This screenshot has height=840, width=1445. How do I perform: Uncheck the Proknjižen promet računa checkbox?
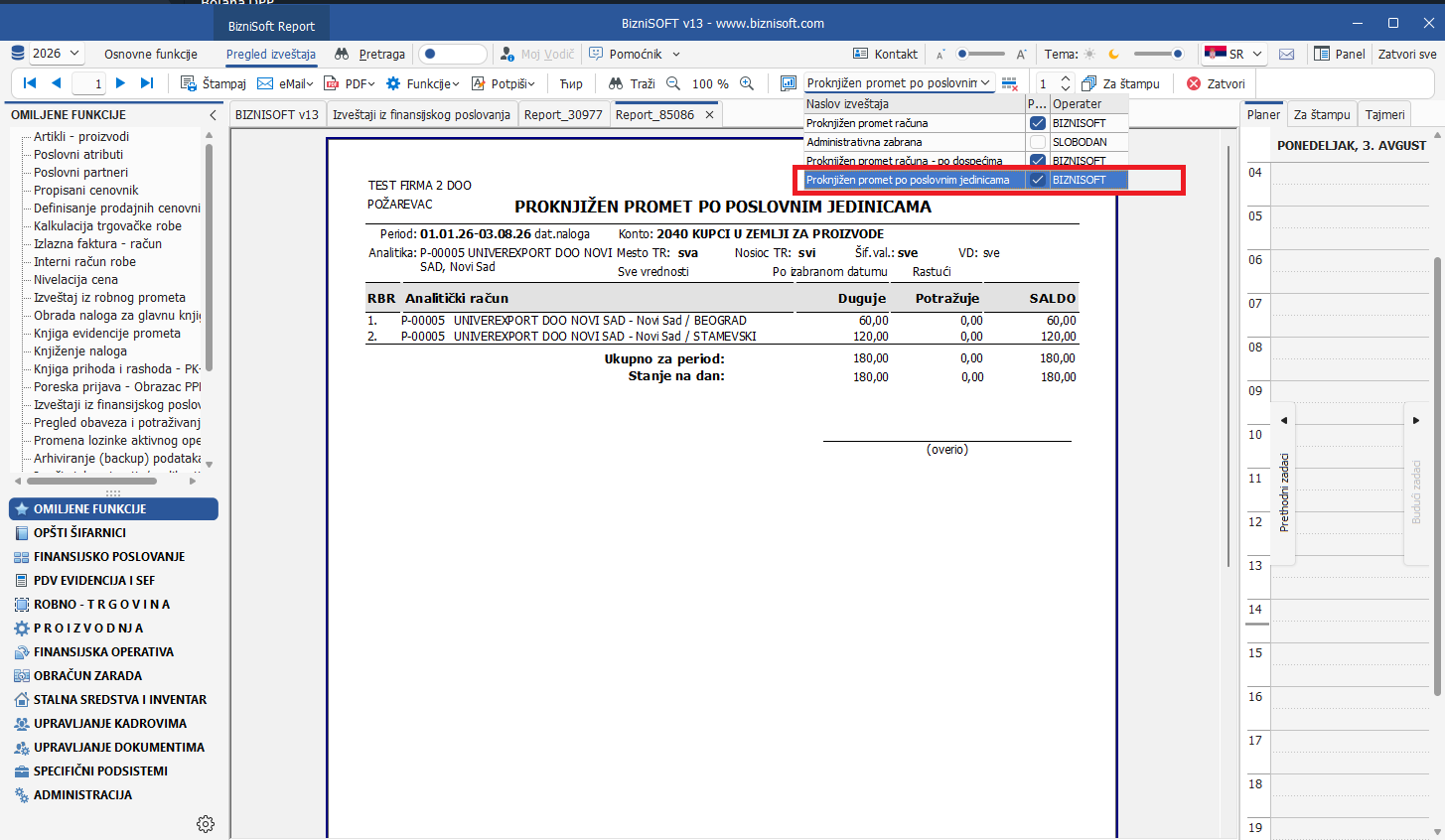pyautogui.click(x=1037, y=123)
